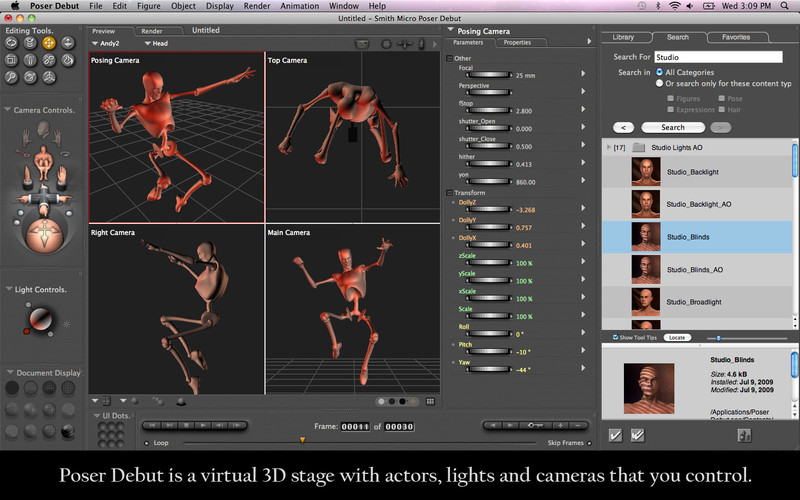Click the Wi-Fi menu bar icon

(x=674, y=6)
